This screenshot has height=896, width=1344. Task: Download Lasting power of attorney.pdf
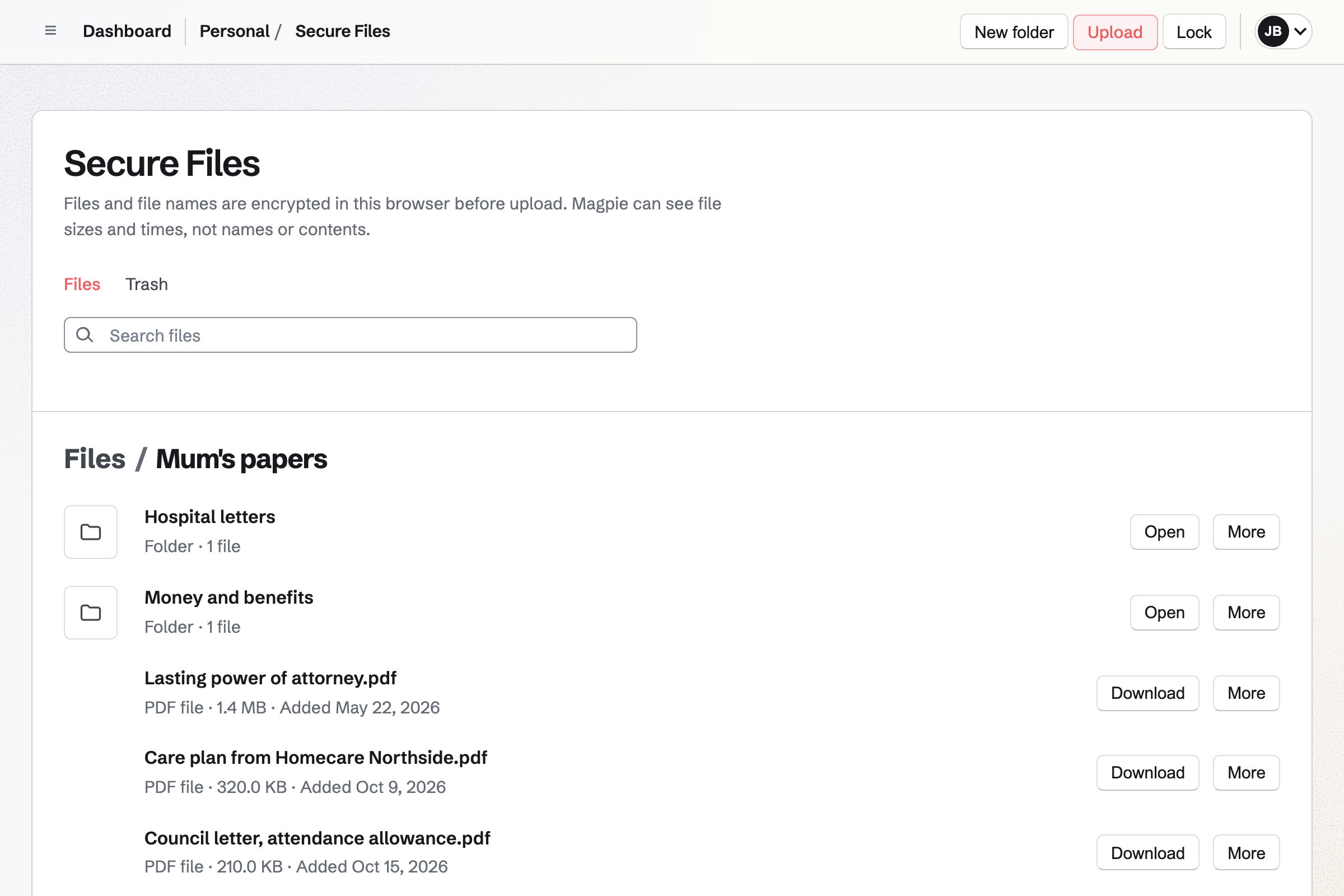(x=1147, y=693)
